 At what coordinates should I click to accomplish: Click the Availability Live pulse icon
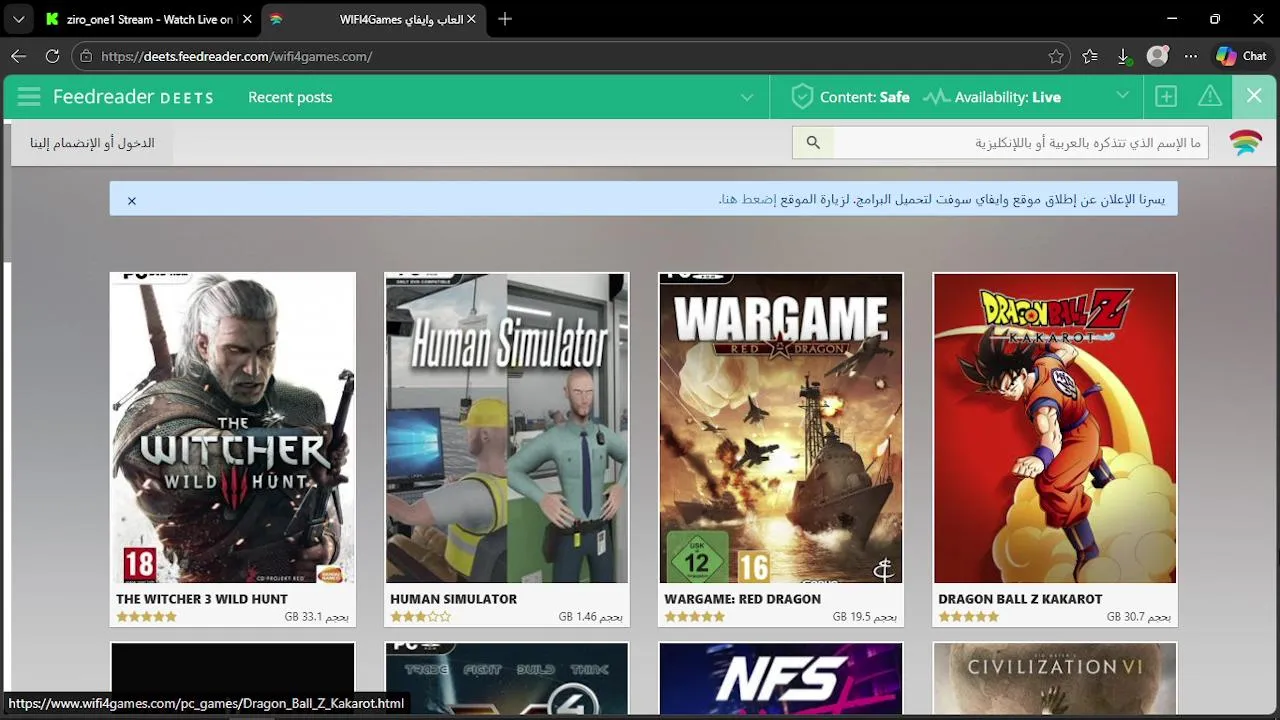936,97
